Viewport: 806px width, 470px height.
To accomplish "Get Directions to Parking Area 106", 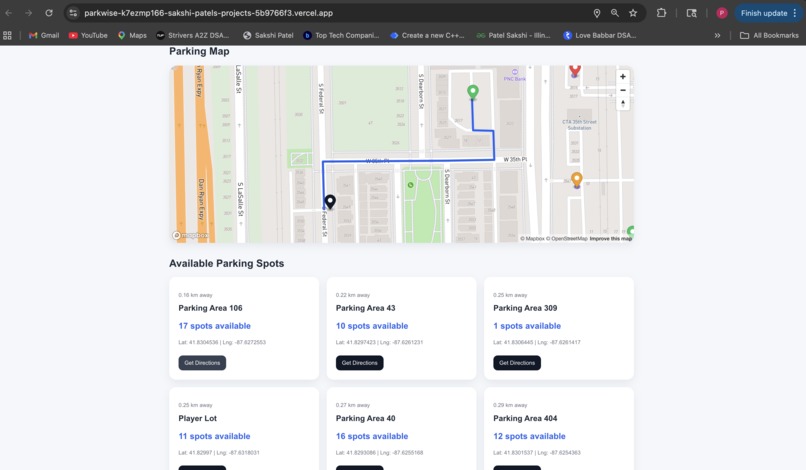I will point(202,363).
